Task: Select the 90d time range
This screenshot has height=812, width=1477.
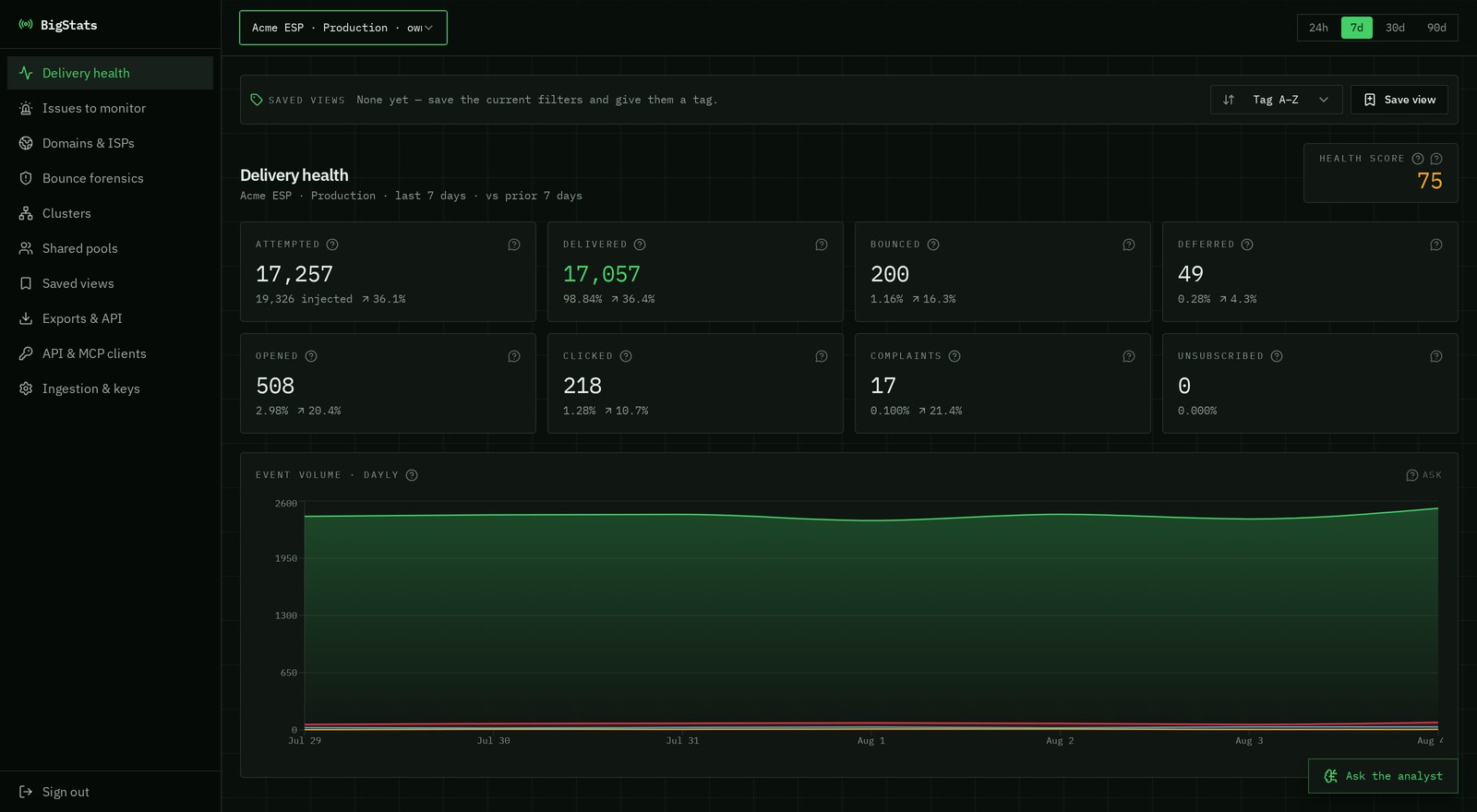Action: pyautogui.click(x=1436, y=28)
